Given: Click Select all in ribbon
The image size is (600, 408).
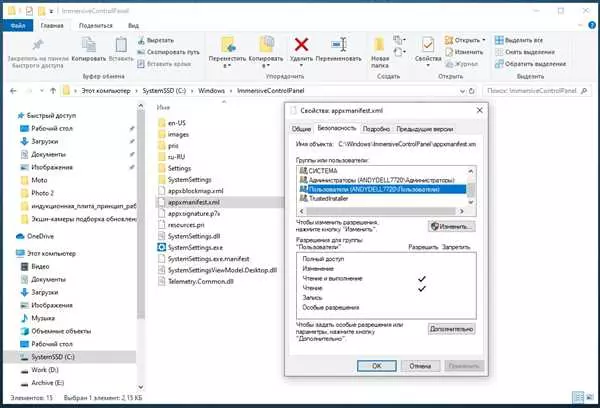Looking at the screenshot, I should point(519,40).
